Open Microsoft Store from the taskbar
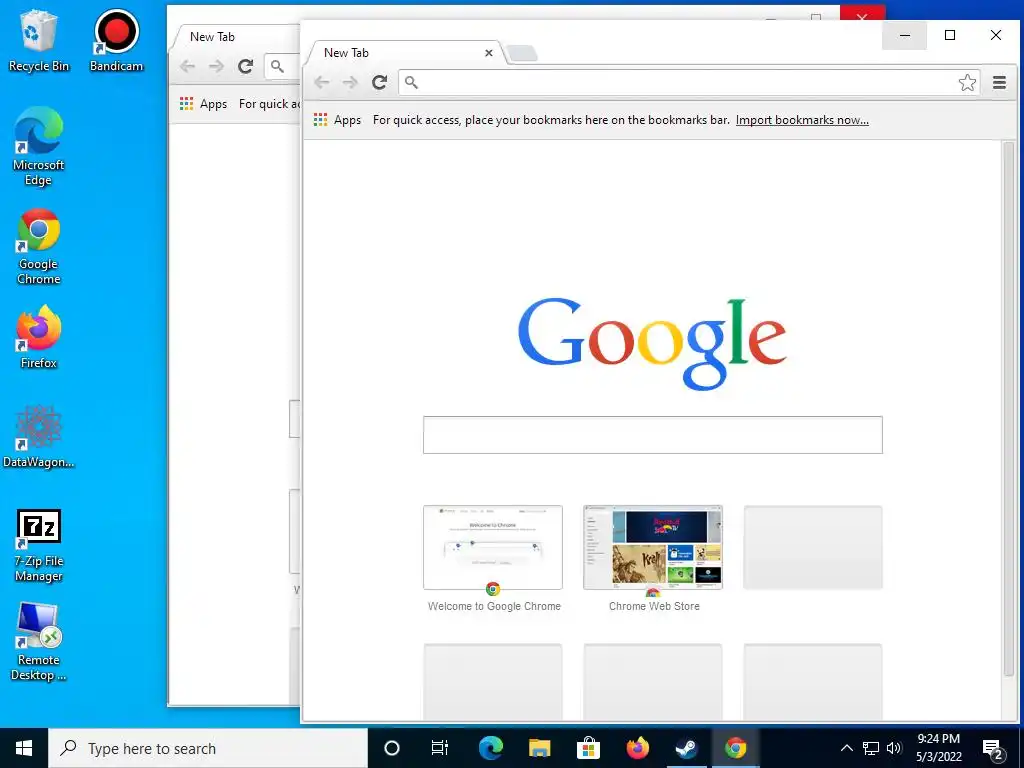The width and height of the screenshot is (1024, 768). (588, 748)
